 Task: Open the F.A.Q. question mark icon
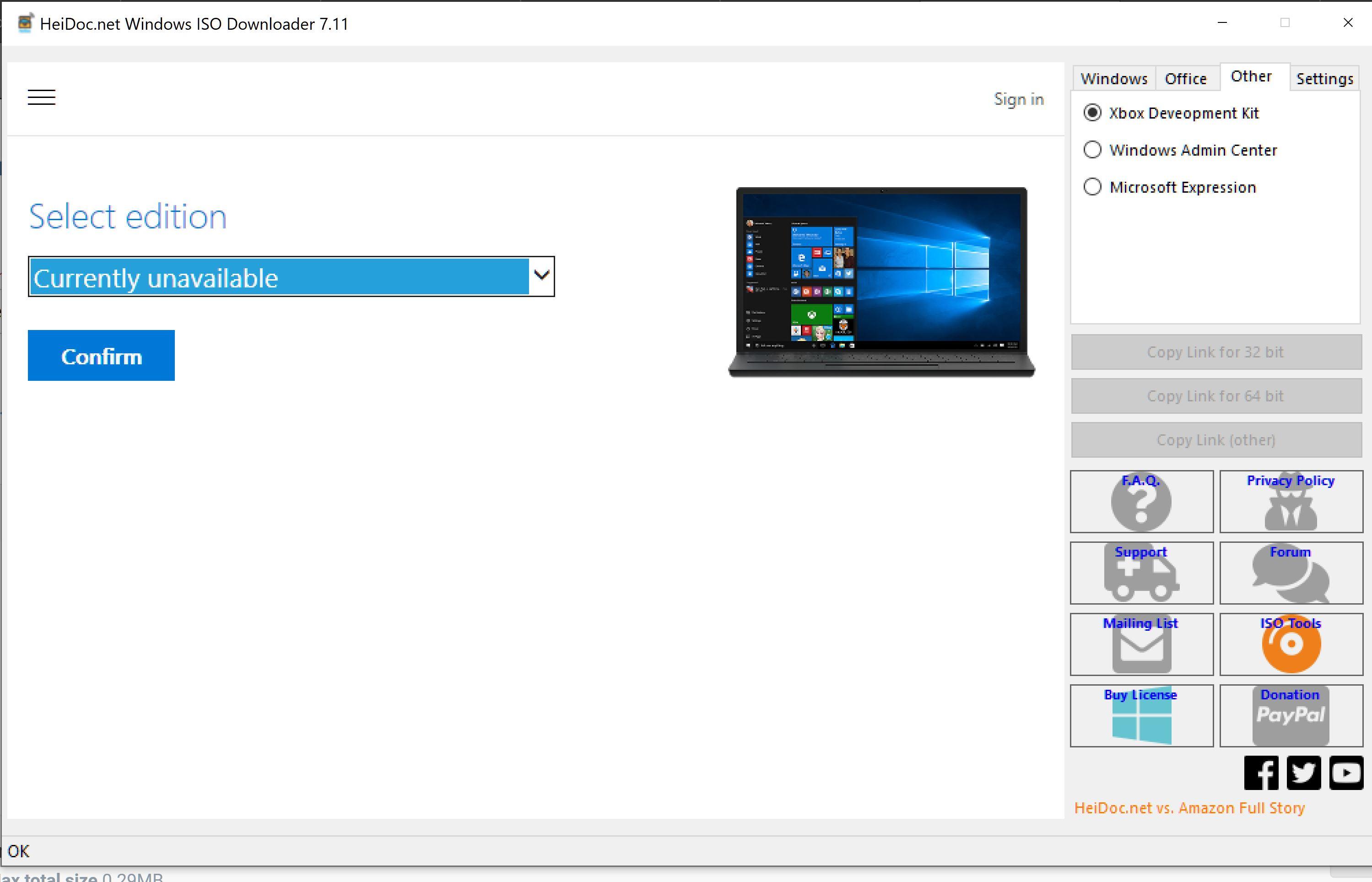click(1141, 502)
